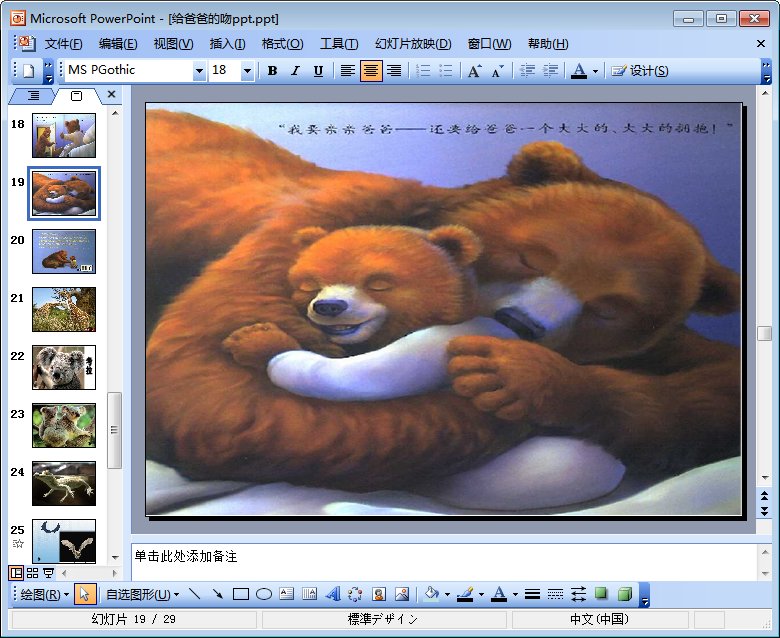
Task: Switch to Normal view
Action: 16,573
